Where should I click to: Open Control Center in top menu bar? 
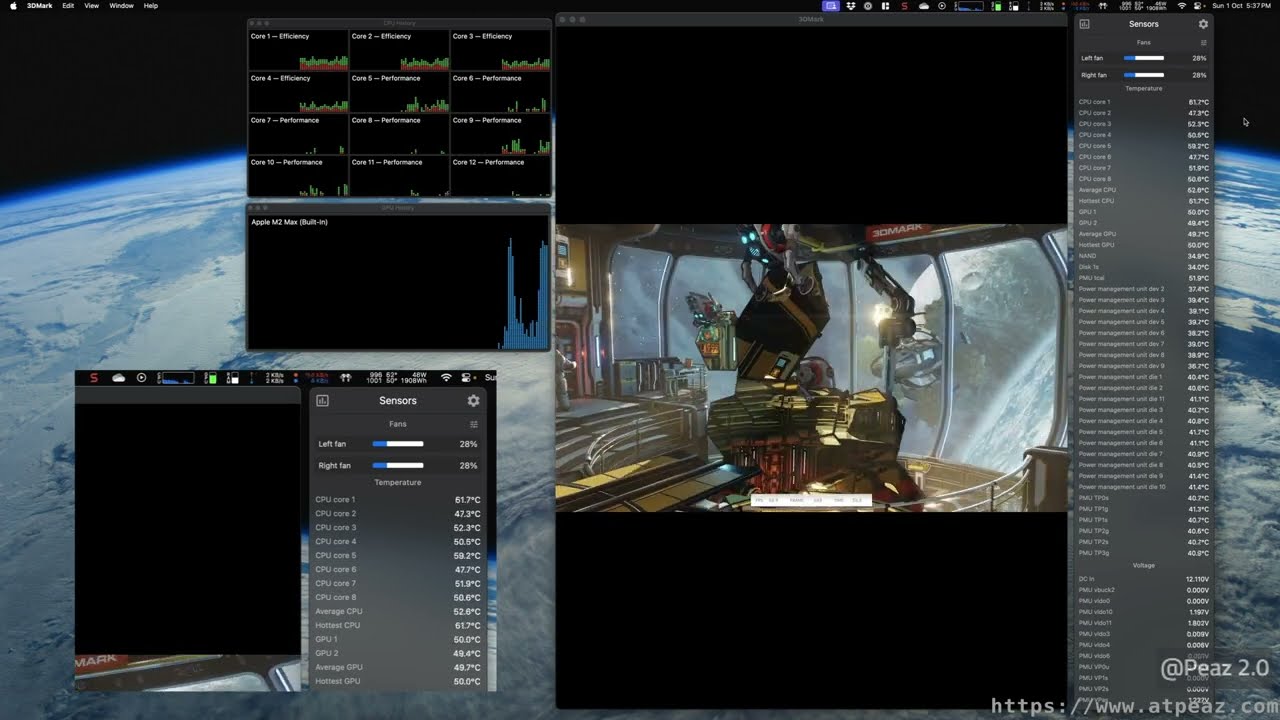(1198, 6)
